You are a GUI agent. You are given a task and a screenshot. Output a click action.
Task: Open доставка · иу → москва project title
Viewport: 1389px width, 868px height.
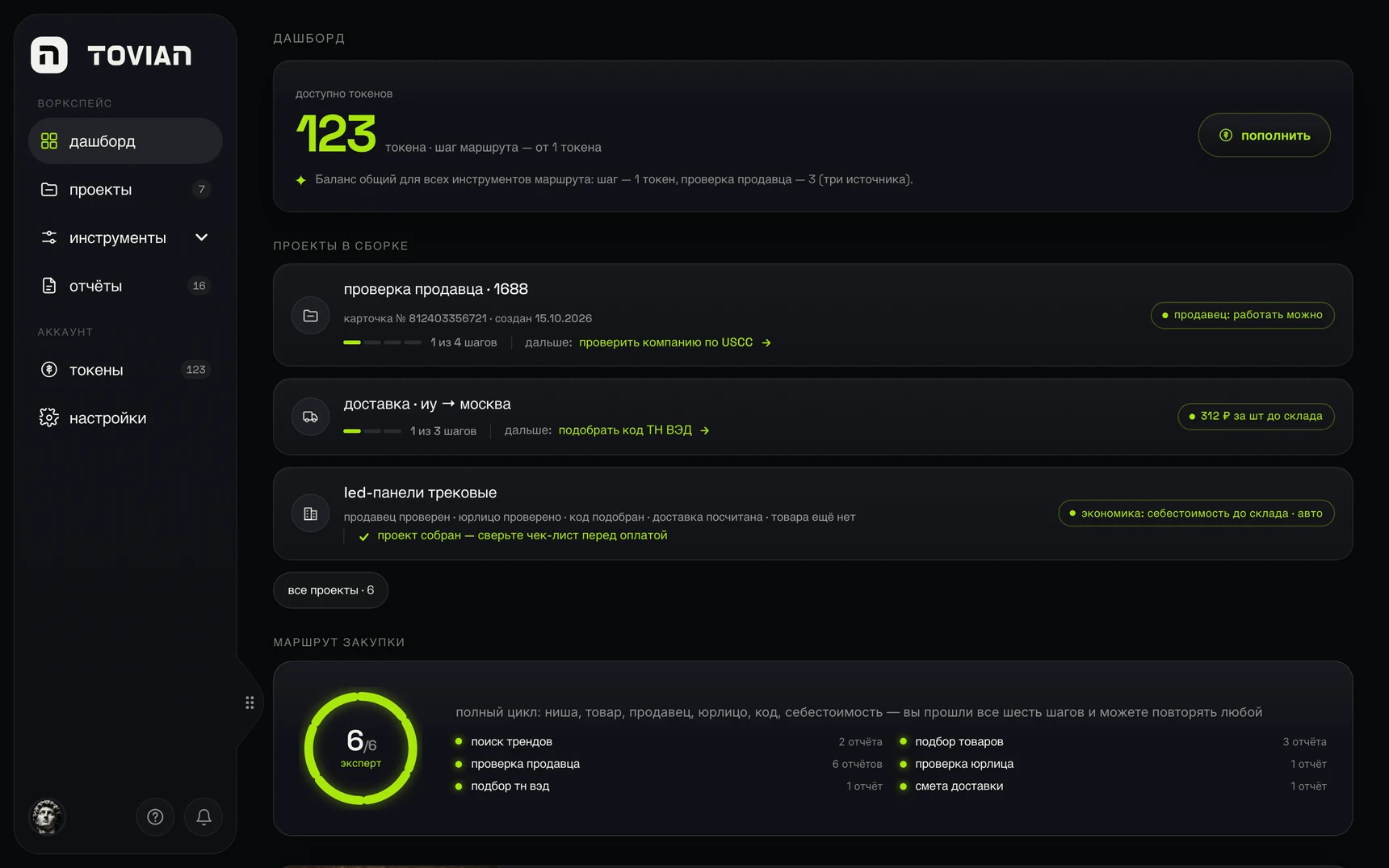[427, 404]
